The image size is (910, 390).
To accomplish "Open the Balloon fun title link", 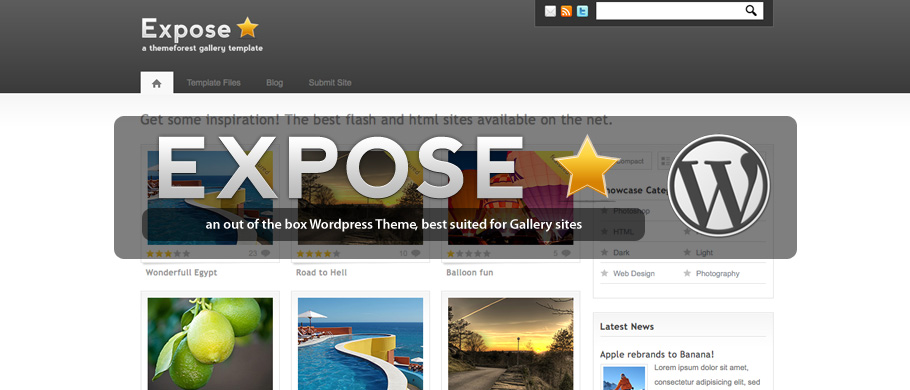I will tap(470, 272).
